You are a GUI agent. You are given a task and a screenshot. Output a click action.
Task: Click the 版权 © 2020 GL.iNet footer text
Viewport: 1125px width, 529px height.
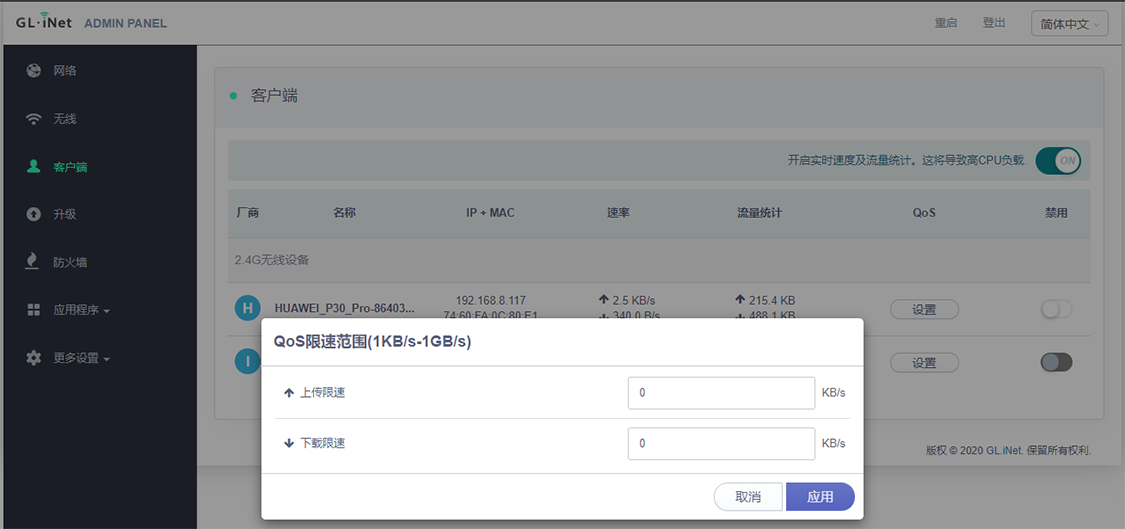tap(1008, 451)
